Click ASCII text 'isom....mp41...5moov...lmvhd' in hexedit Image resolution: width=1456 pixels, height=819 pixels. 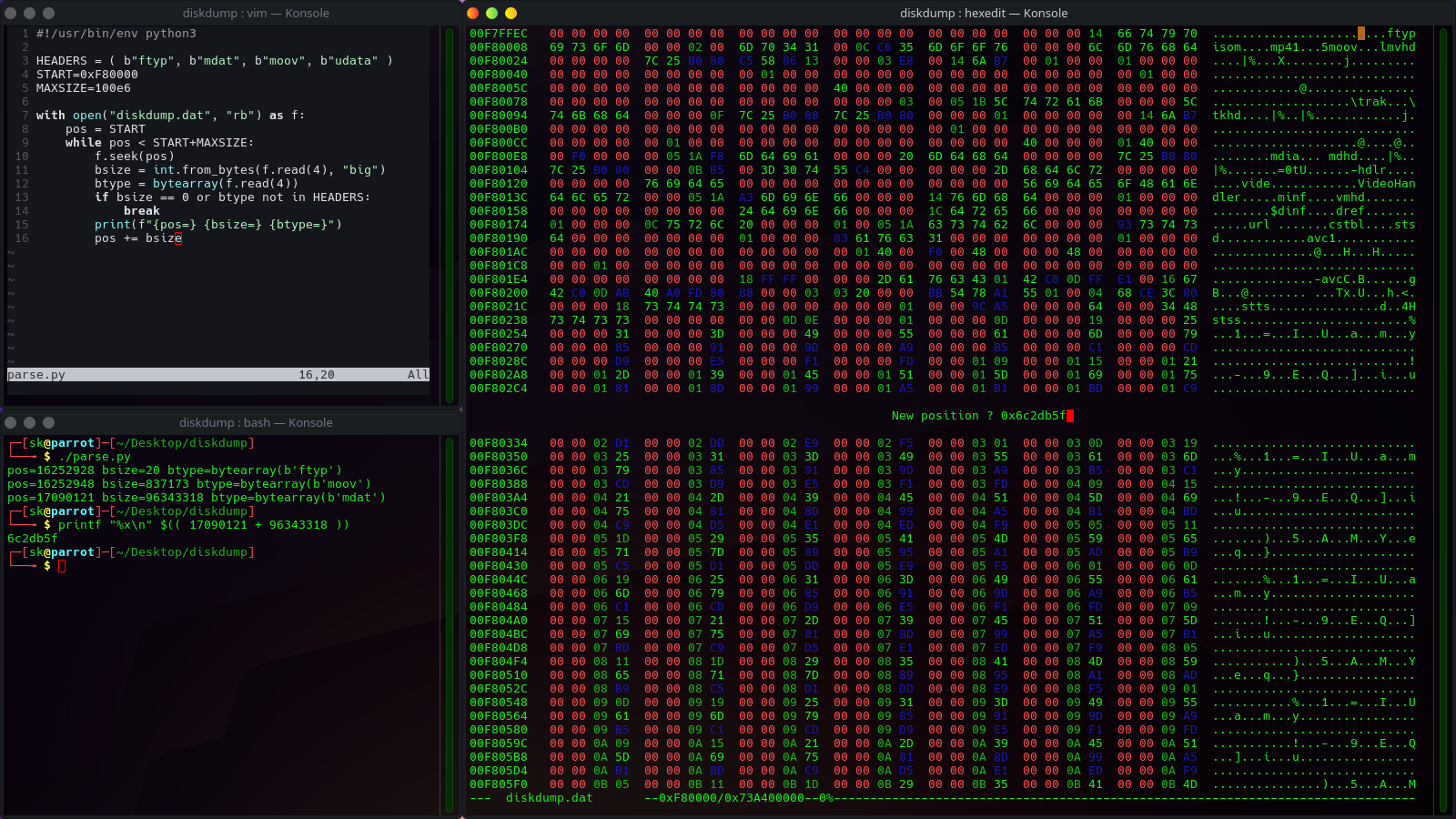pyautogui.click(x=1314, y=47)
